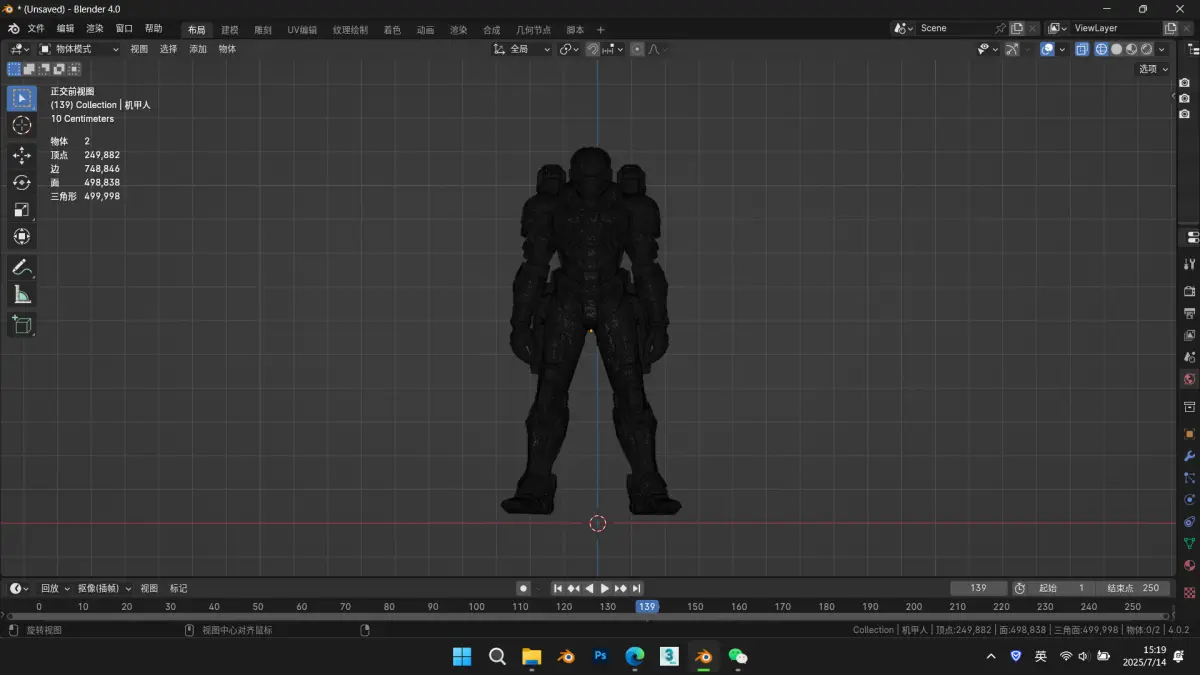Select the Add Cube tool
The height and width of the screenshot is (675, 1200).
tap(21, 324)
